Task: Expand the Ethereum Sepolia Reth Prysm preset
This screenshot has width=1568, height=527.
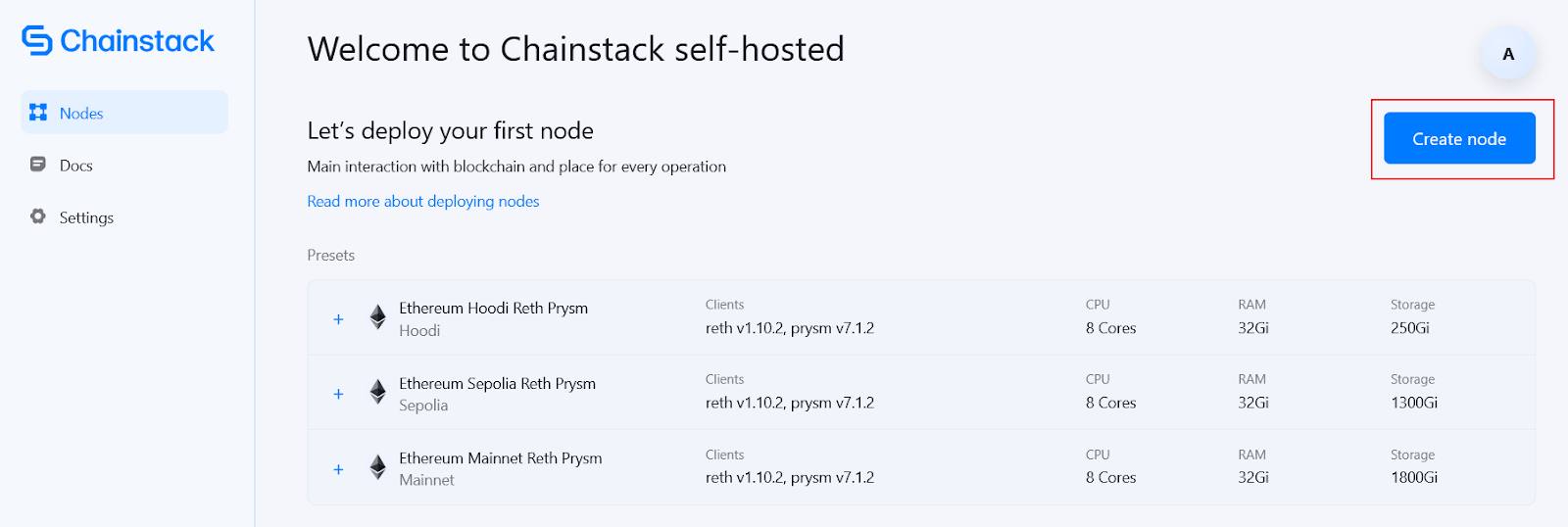Action: pyautogui.click(x=338, y=394)
